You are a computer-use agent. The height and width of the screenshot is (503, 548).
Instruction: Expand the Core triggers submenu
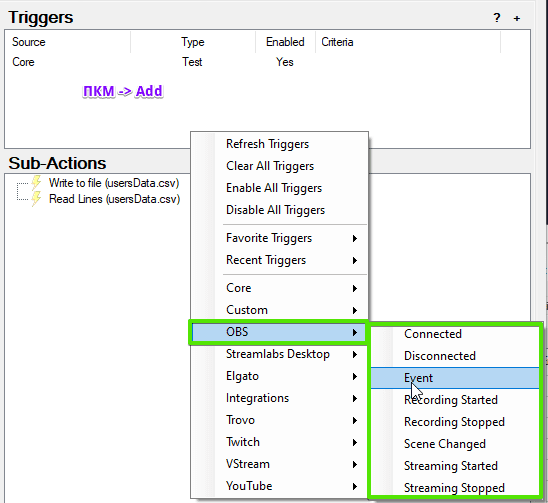tap(279, 288)
